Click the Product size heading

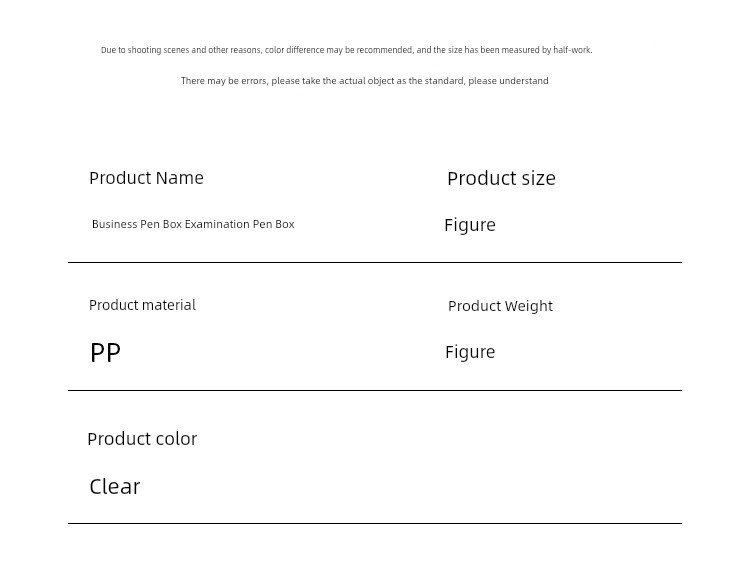coord(501,178)
